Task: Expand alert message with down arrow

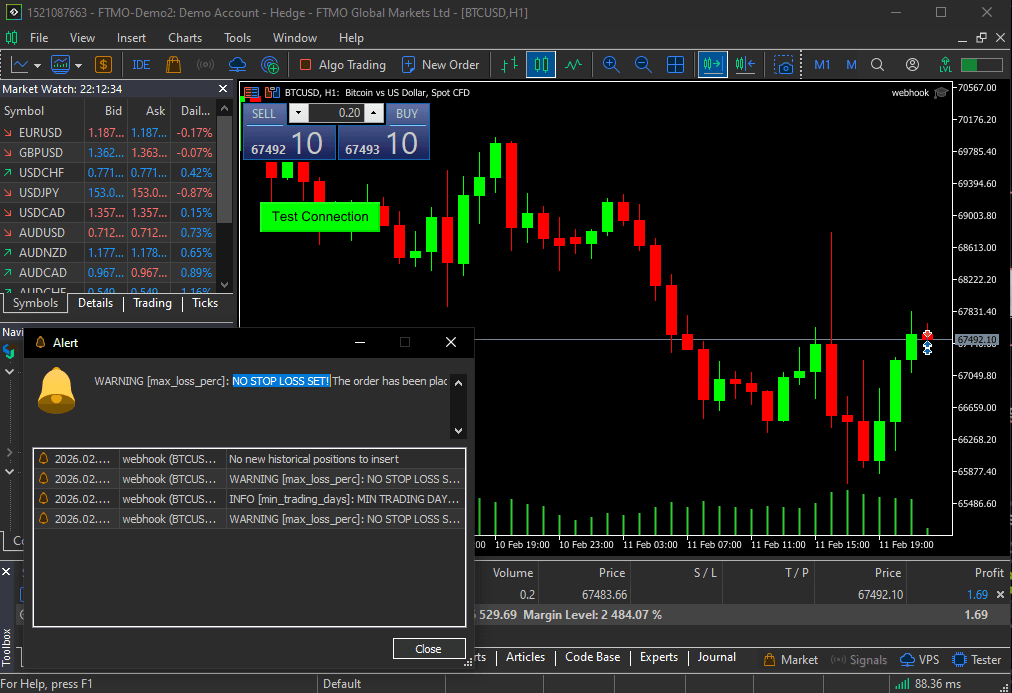Action: point(458,430)
